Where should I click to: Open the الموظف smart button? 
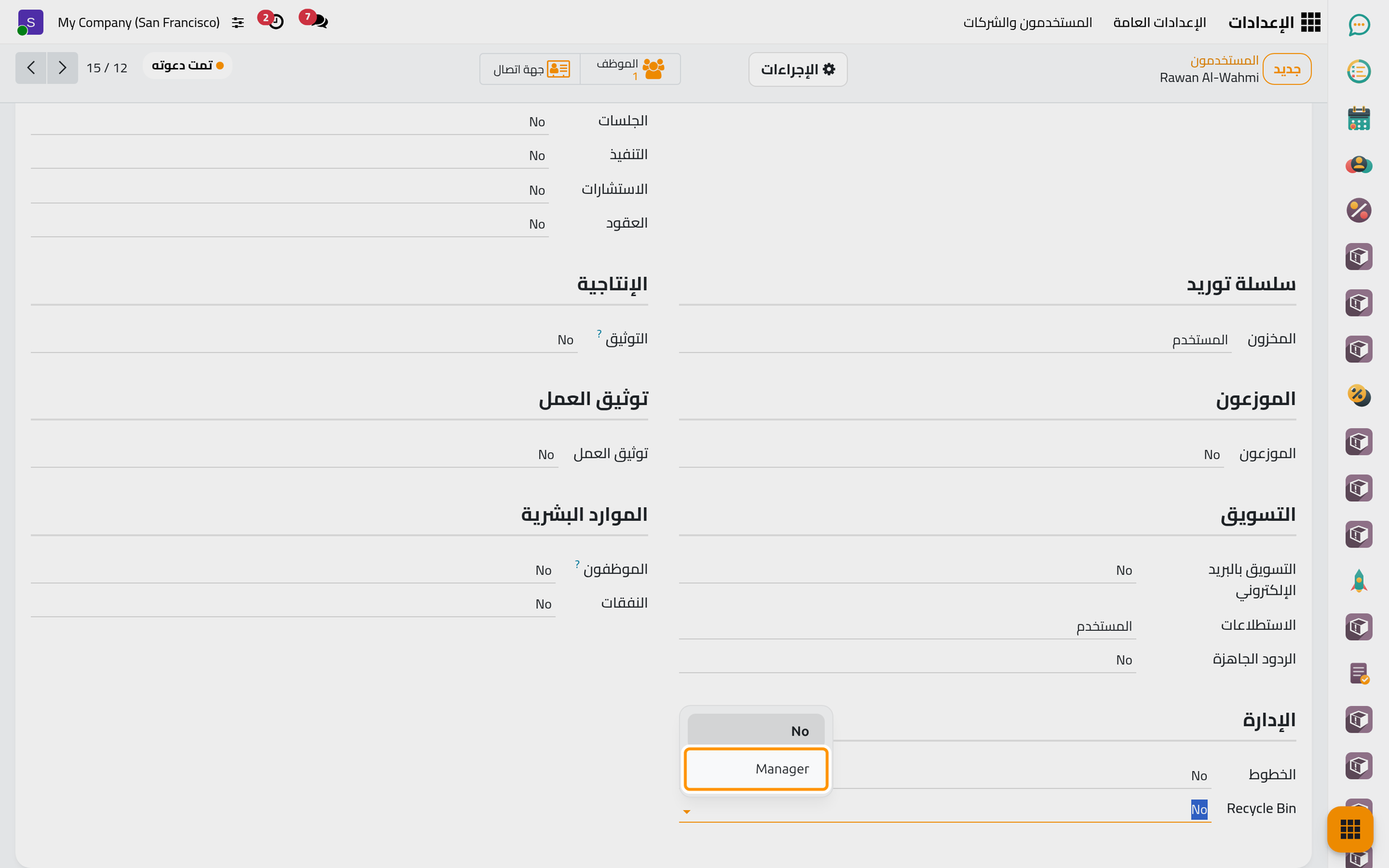(630, 69)
